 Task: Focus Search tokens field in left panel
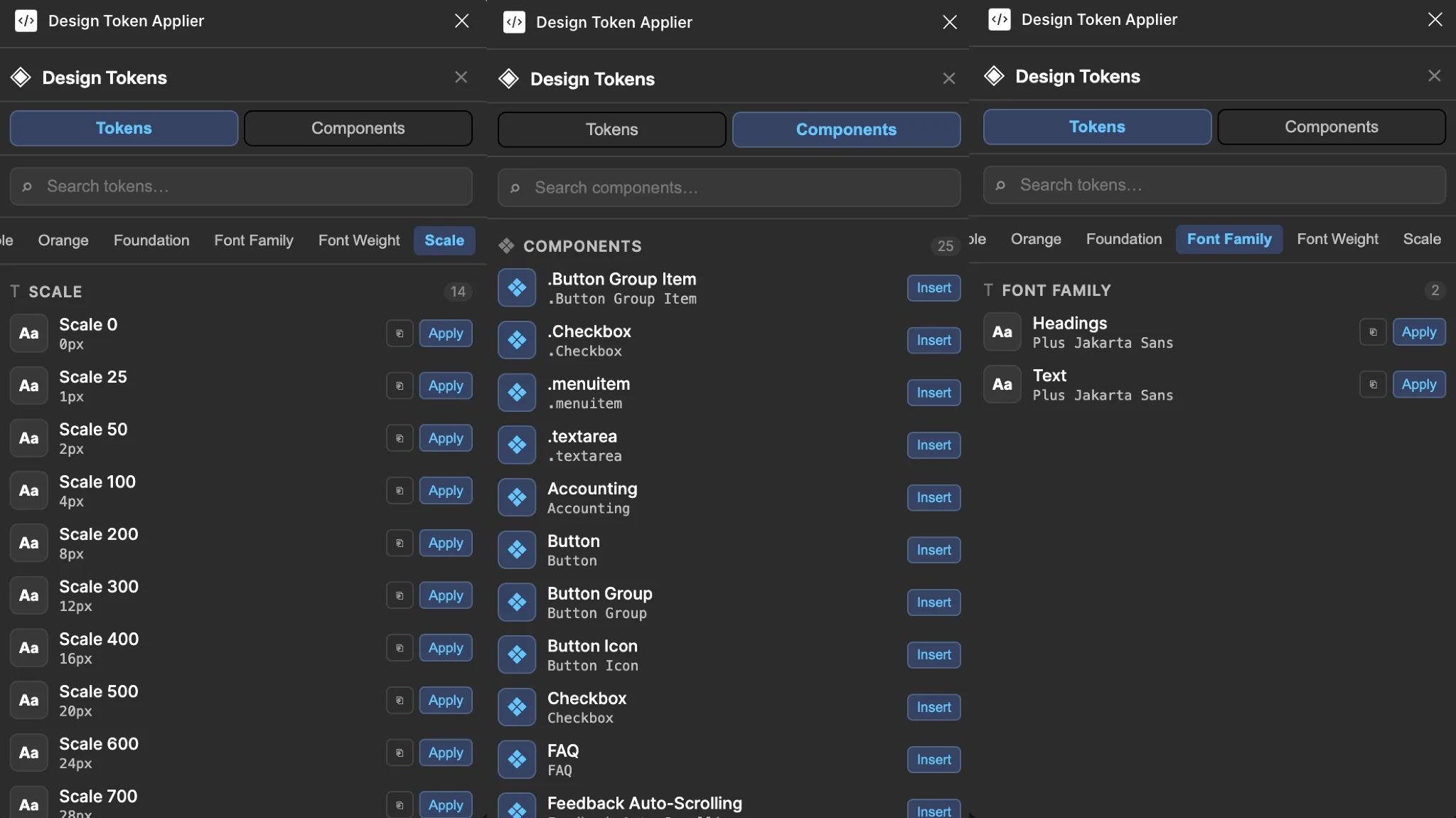(241, 186)
